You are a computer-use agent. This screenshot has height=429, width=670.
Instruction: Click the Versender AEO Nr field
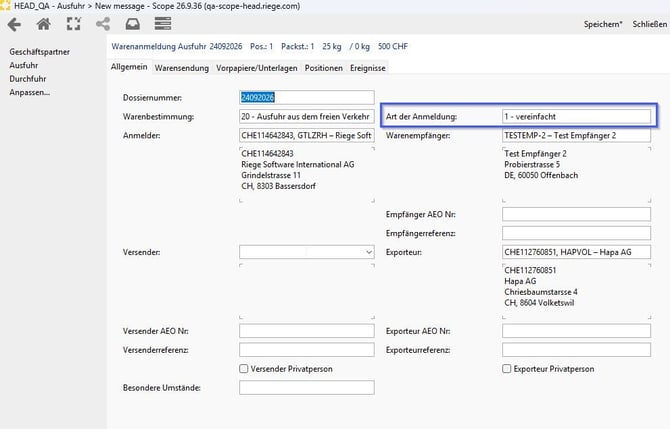307,331
